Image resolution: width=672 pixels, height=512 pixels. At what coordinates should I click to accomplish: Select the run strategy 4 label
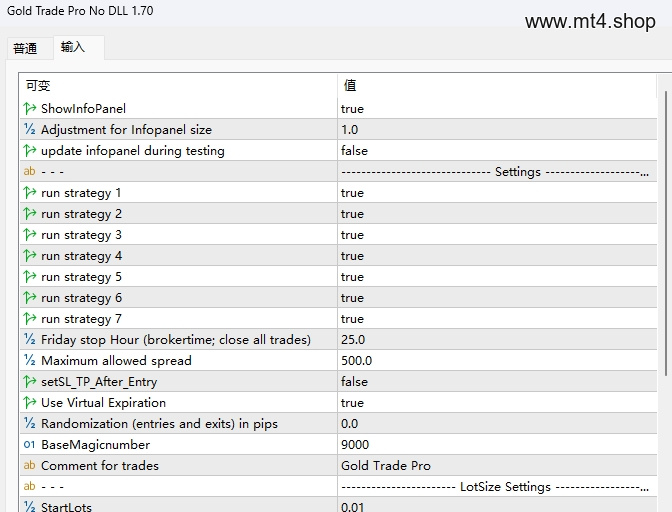pos(81,256)
